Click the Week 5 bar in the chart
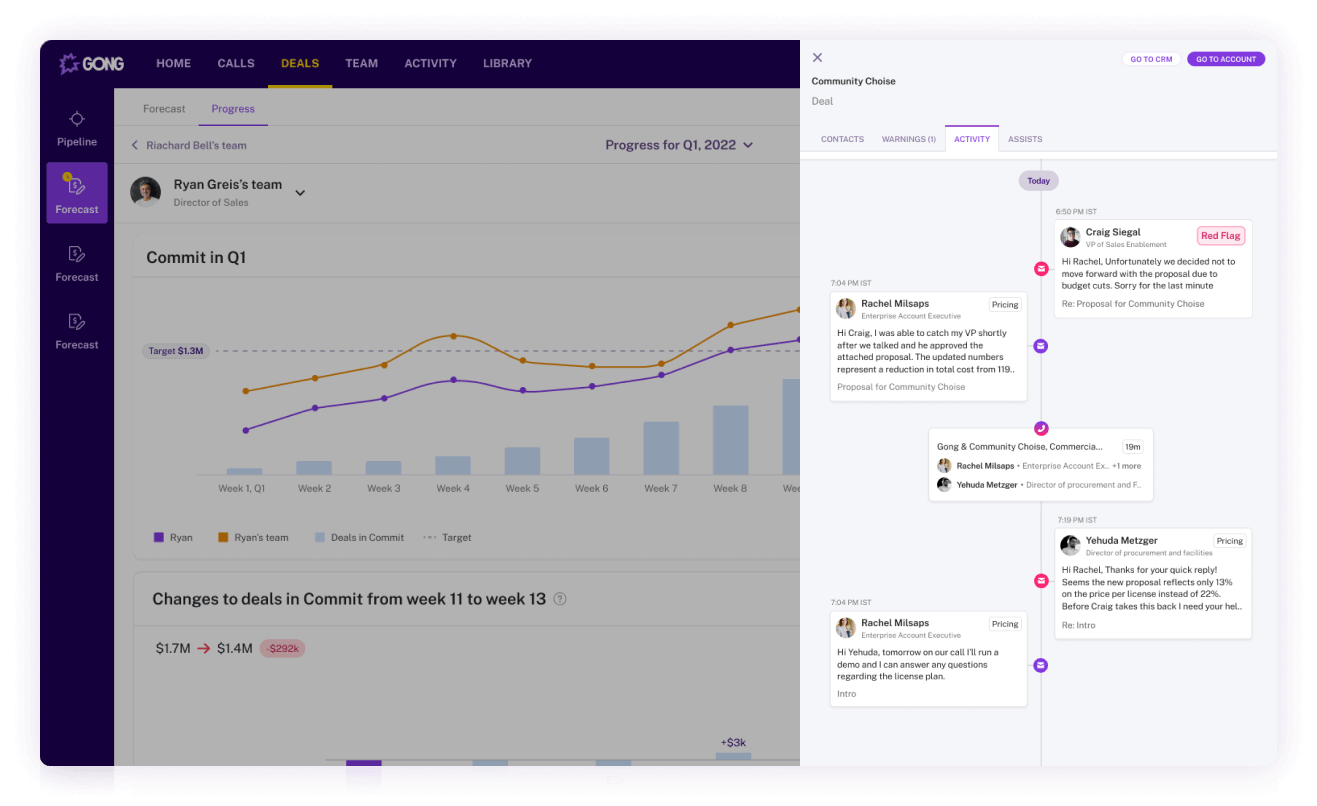This screenshot has height=806, width=1317. 522,461
